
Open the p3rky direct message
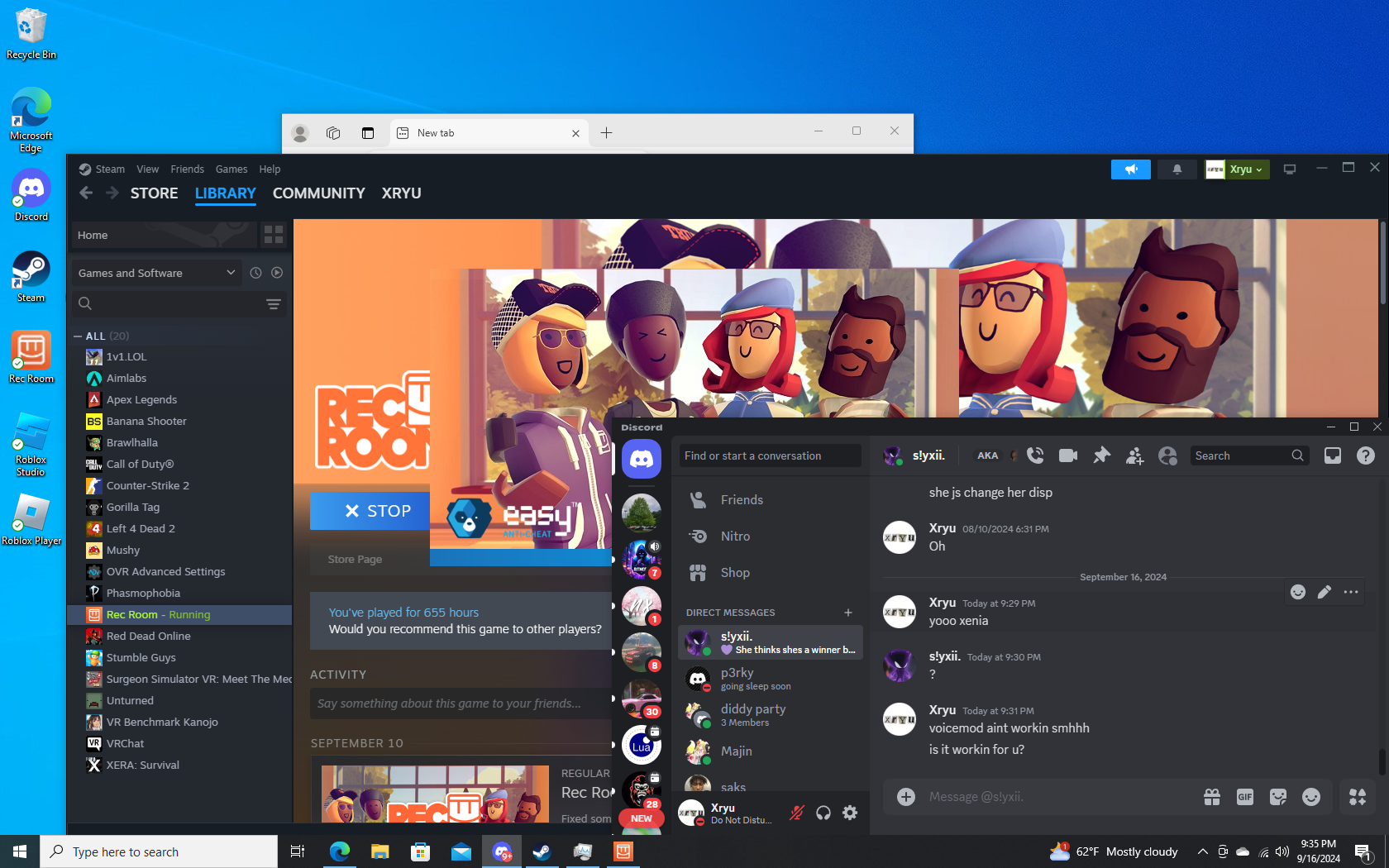pos(771,679)
